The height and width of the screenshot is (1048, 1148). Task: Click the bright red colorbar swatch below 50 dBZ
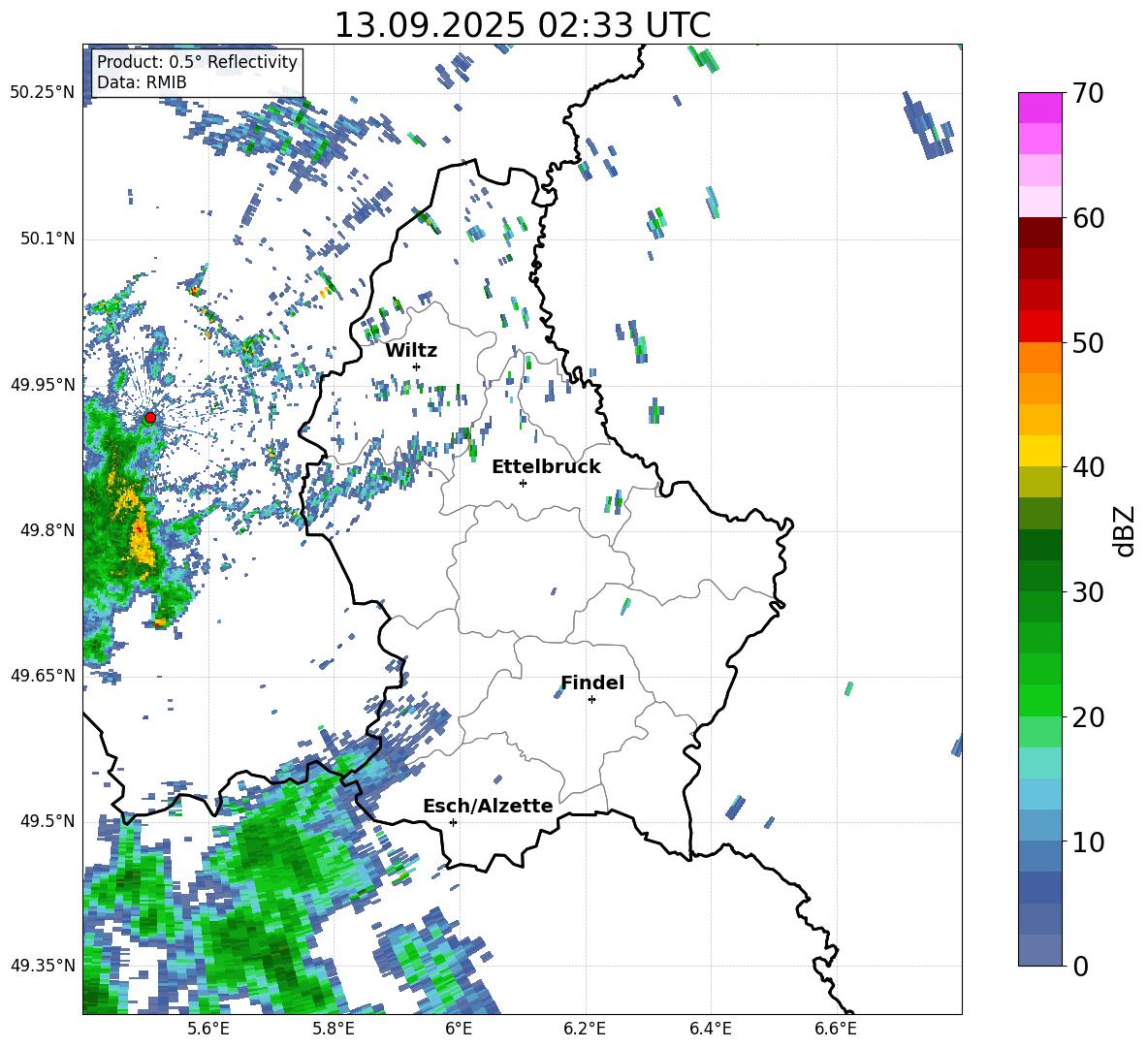click(1039, 327)
